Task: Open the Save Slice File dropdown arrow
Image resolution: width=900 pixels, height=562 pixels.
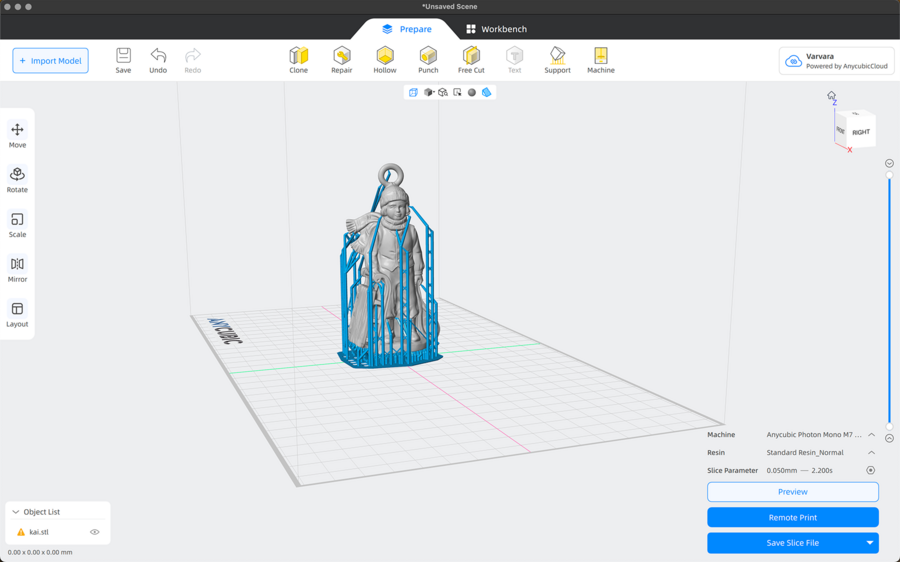Action: [x=869, y=543]
